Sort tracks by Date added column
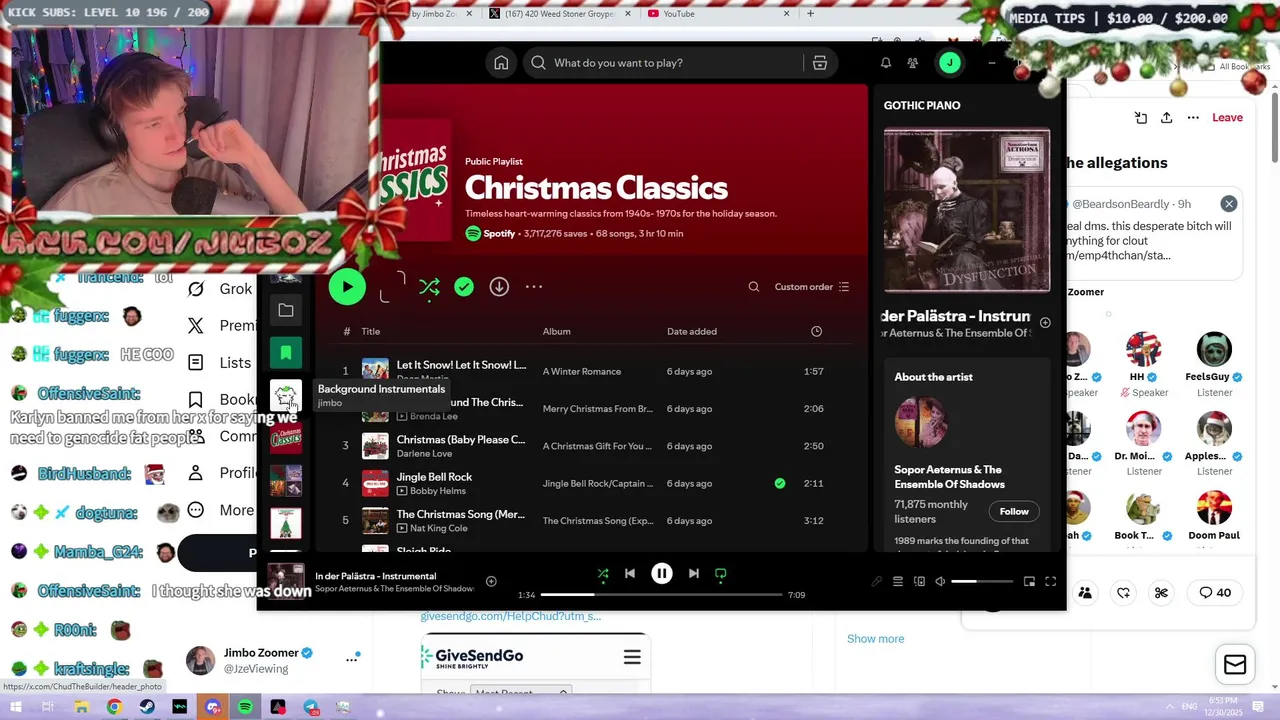The image size is (1280, 720). 692,331
